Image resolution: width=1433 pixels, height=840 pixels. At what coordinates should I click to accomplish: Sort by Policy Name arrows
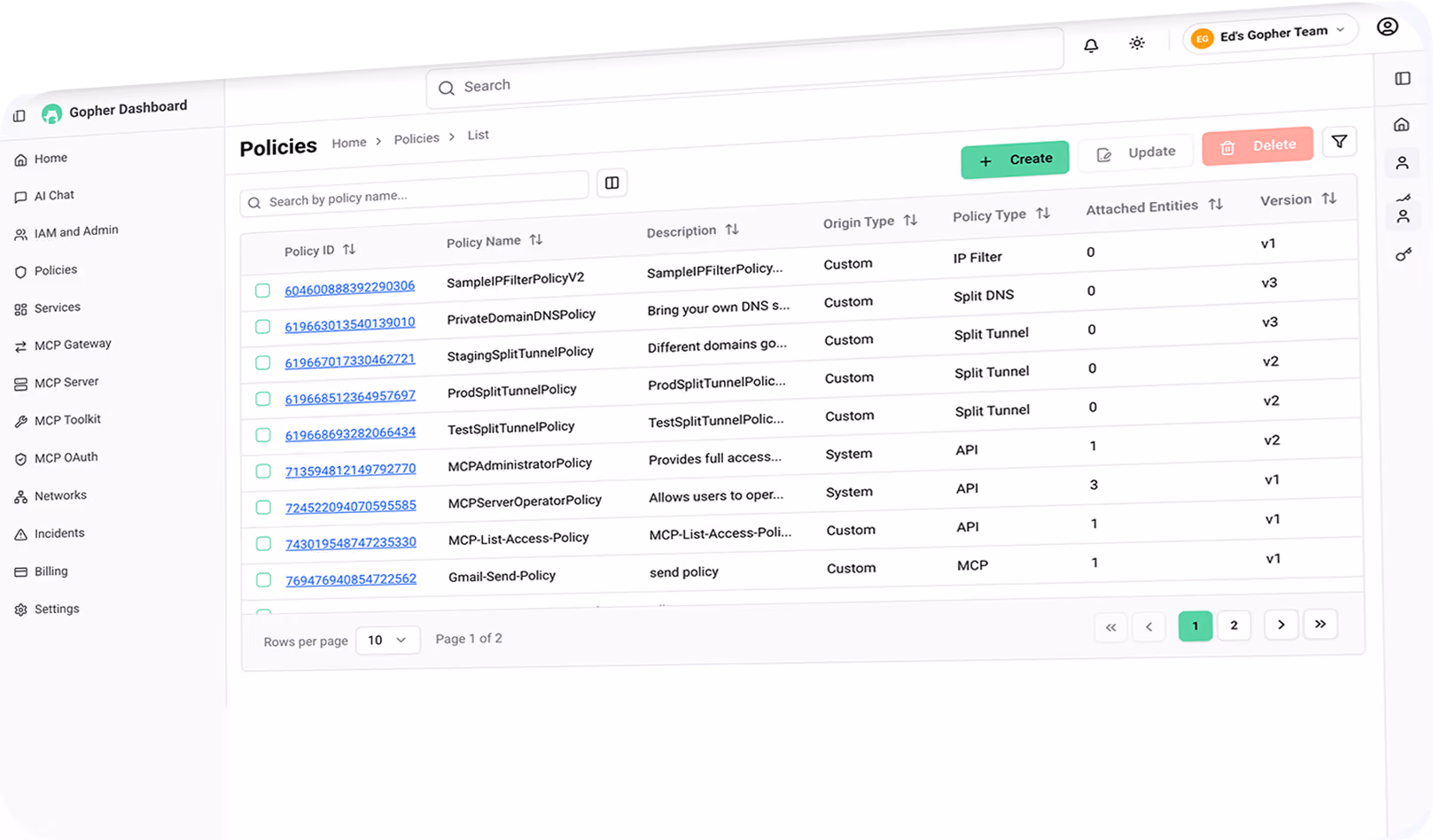tap(536, 240)
